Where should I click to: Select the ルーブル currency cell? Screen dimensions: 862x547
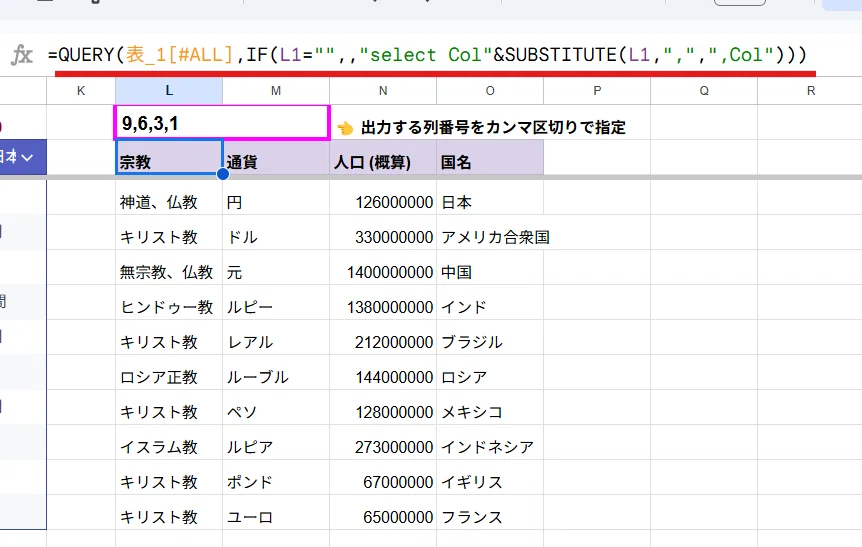(276, 372)
